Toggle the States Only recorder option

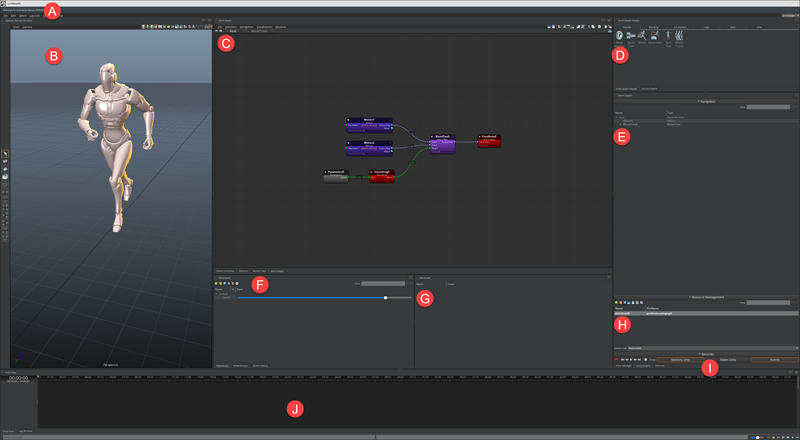(x=727, y=359)
